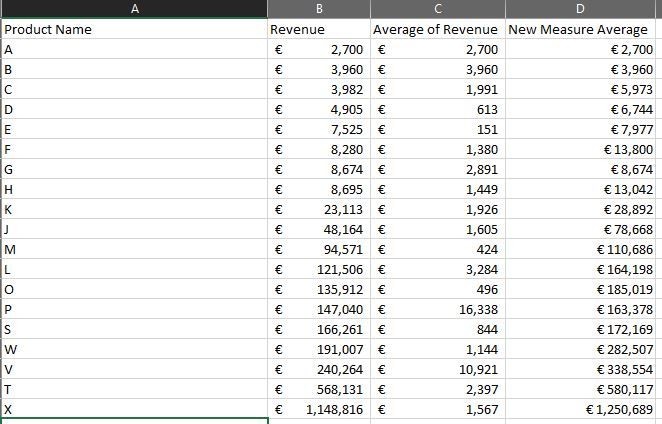Click average revenue value 151
The image size is (662, 424).
(438, 129)
